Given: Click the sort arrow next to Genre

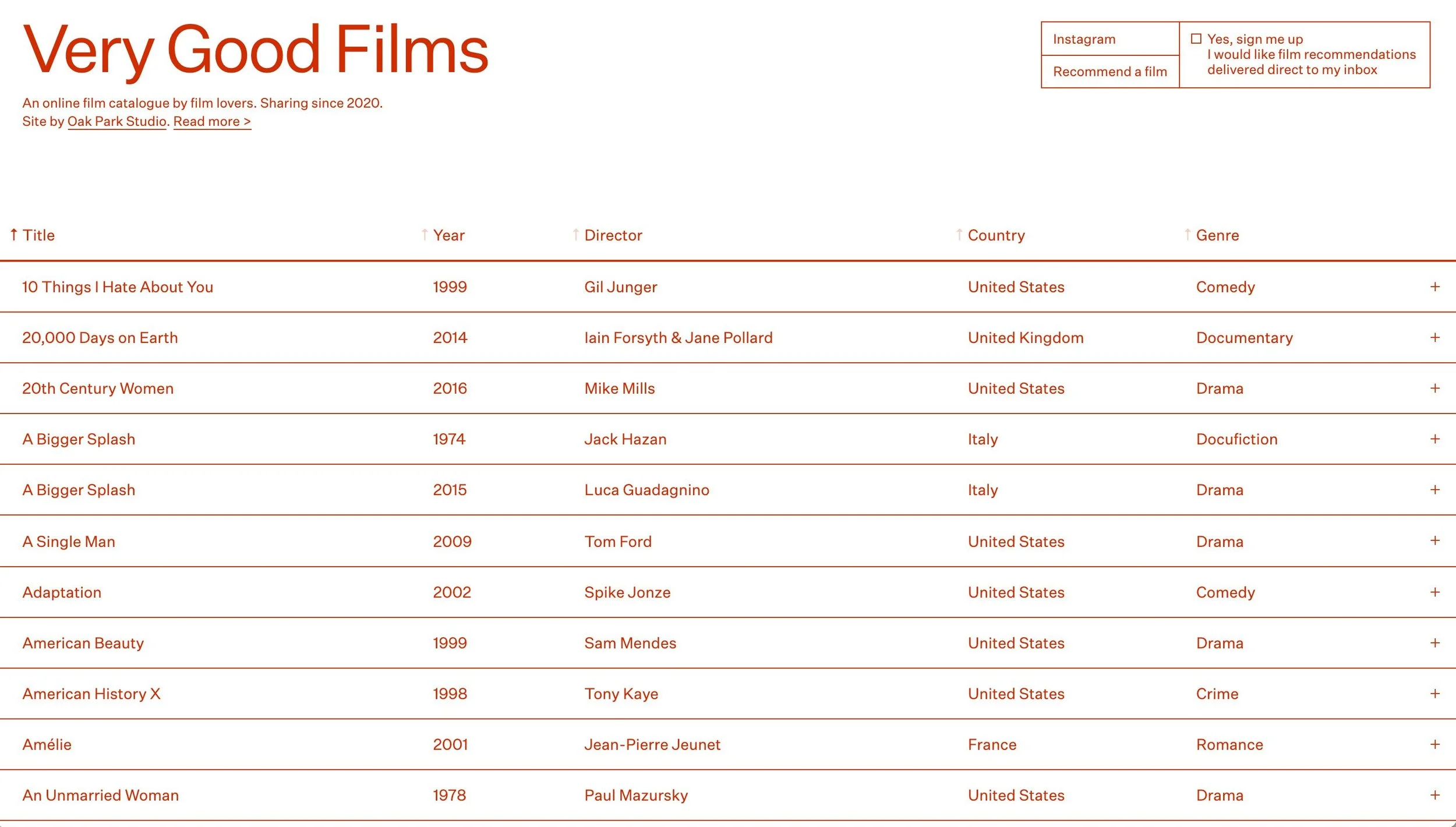Looking at the screenshot, I should (1188, 235).
